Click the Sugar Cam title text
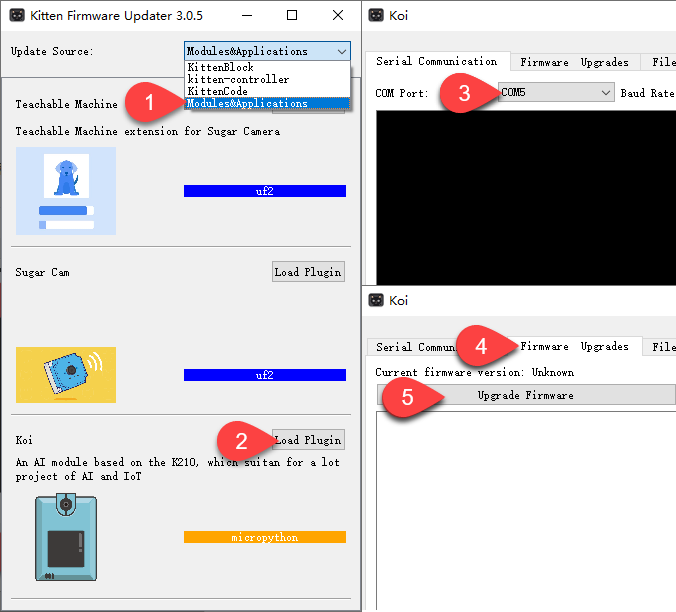This screenshot has height=612, width=676. (x=42, y=272)
